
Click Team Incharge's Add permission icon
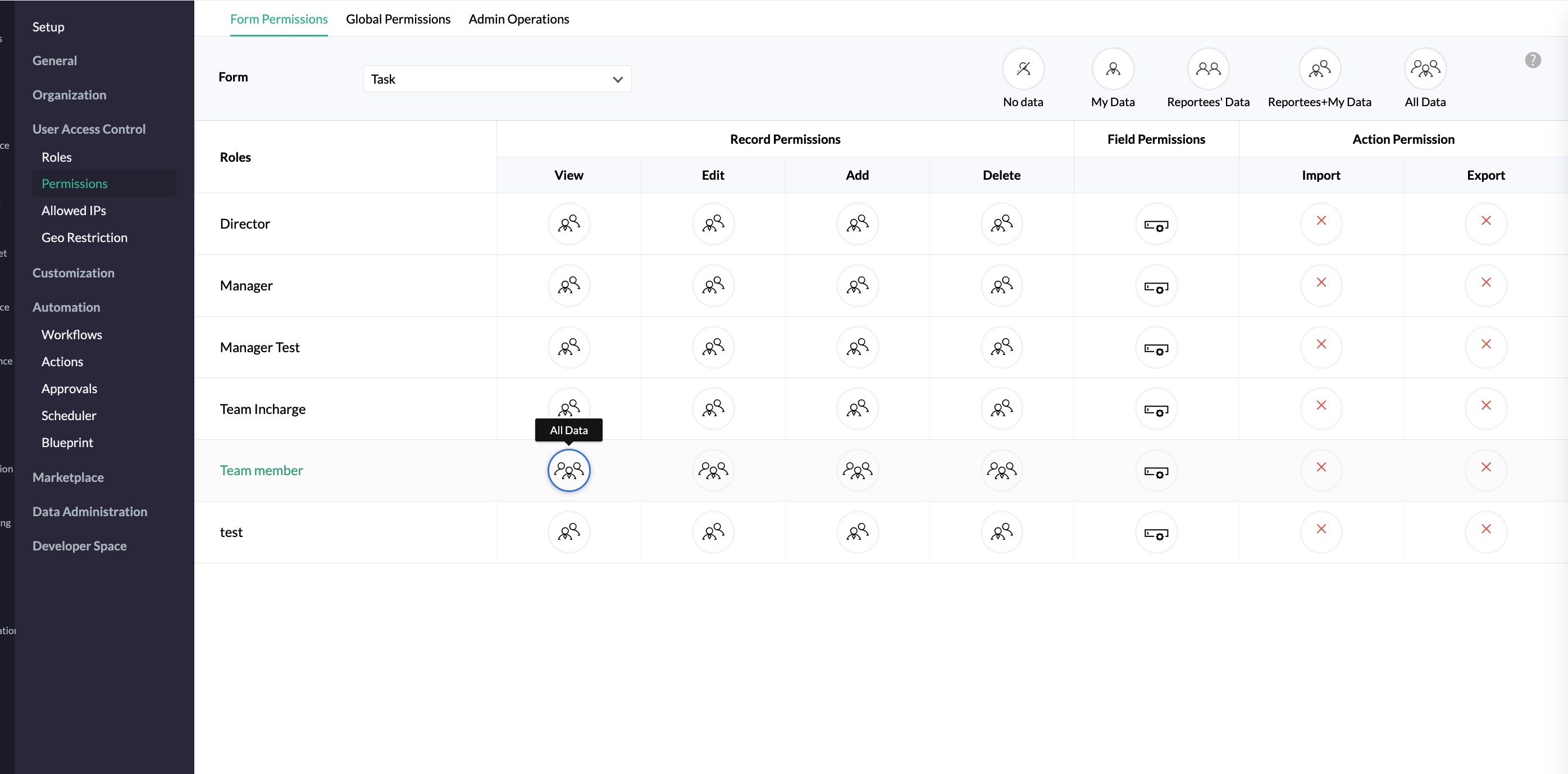pyautogui.click(x=857, y=408)
